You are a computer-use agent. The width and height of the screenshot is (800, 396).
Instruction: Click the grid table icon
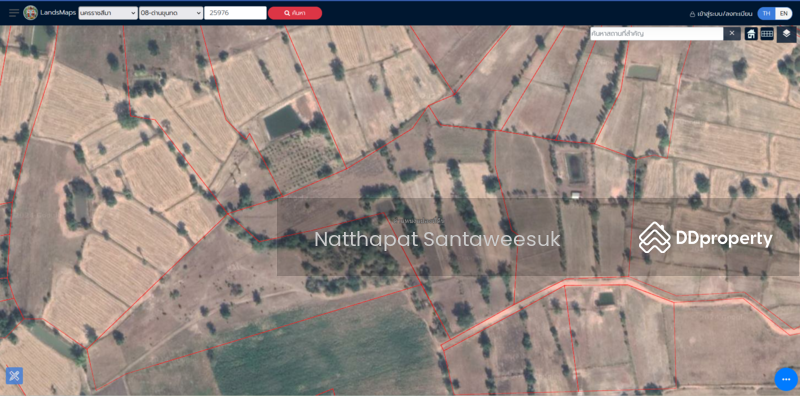click(x=767, y=34)
